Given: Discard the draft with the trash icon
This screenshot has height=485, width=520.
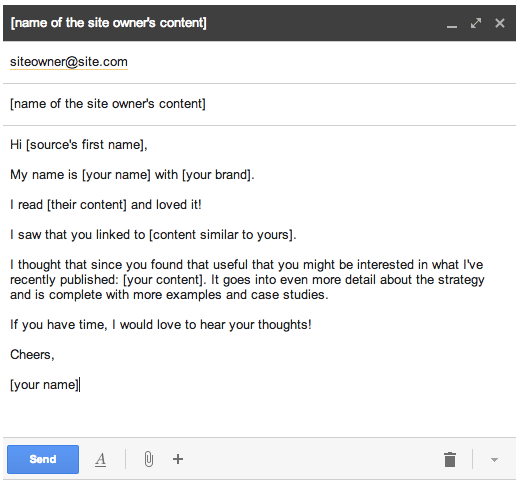Looking at the screenshot, I should tap(450, 459).
